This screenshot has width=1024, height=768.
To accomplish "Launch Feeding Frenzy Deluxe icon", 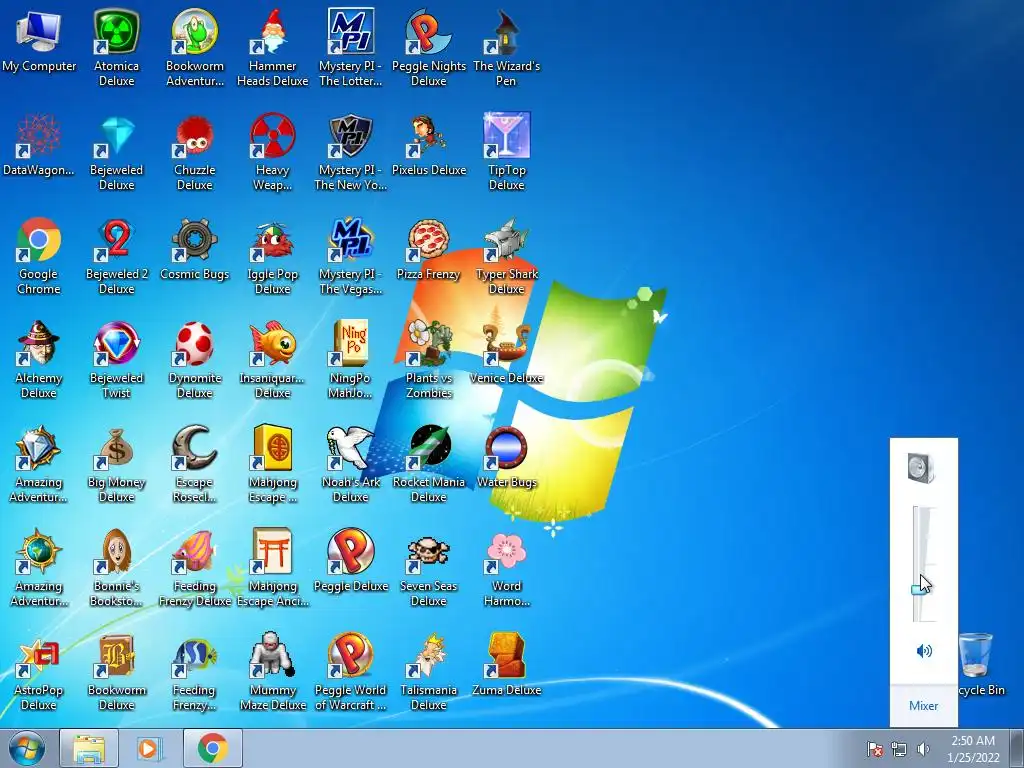I will pos(195,568).
